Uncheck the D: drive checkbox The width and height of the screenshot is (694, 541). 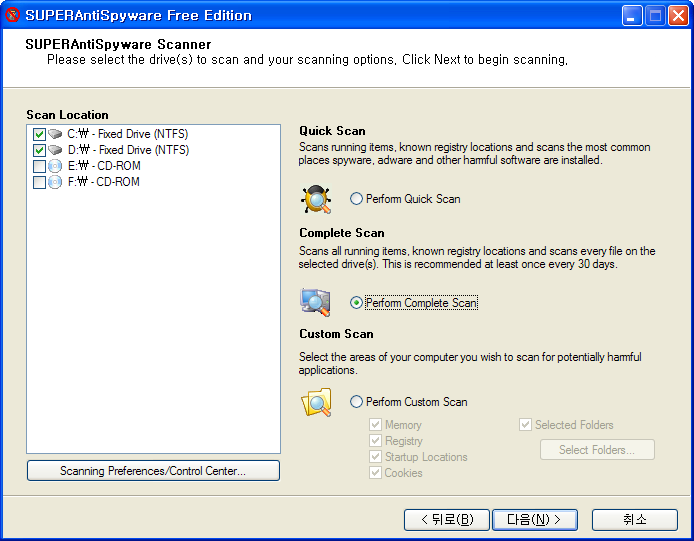pos(39,150)
